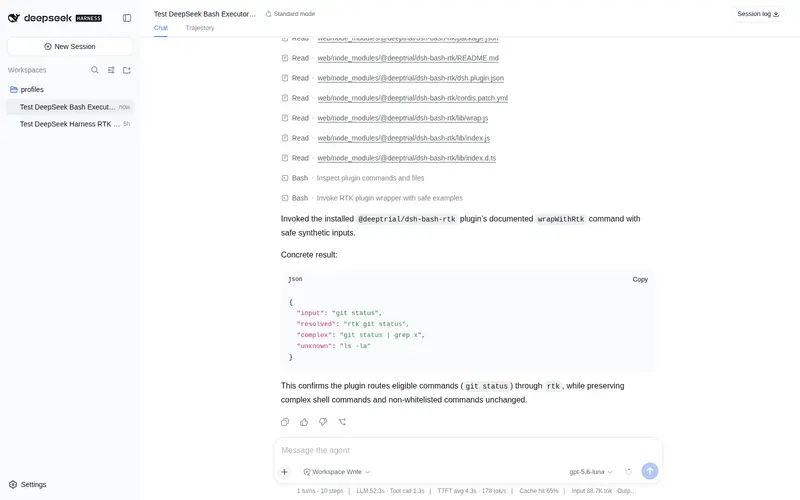Click session title in header
This screenshot has height=500, width=800.
[x=205, y=14]
